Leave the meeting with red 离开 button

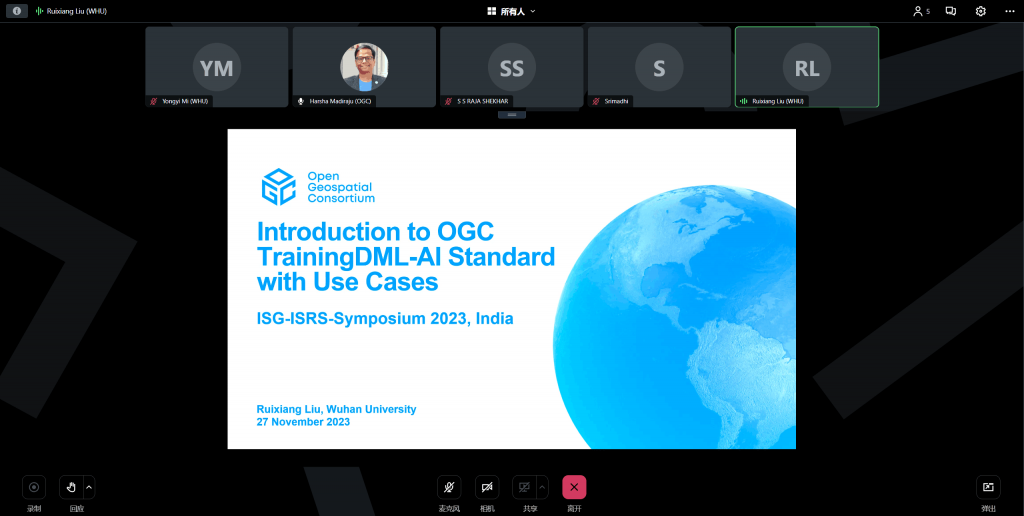tap(574, 487)
